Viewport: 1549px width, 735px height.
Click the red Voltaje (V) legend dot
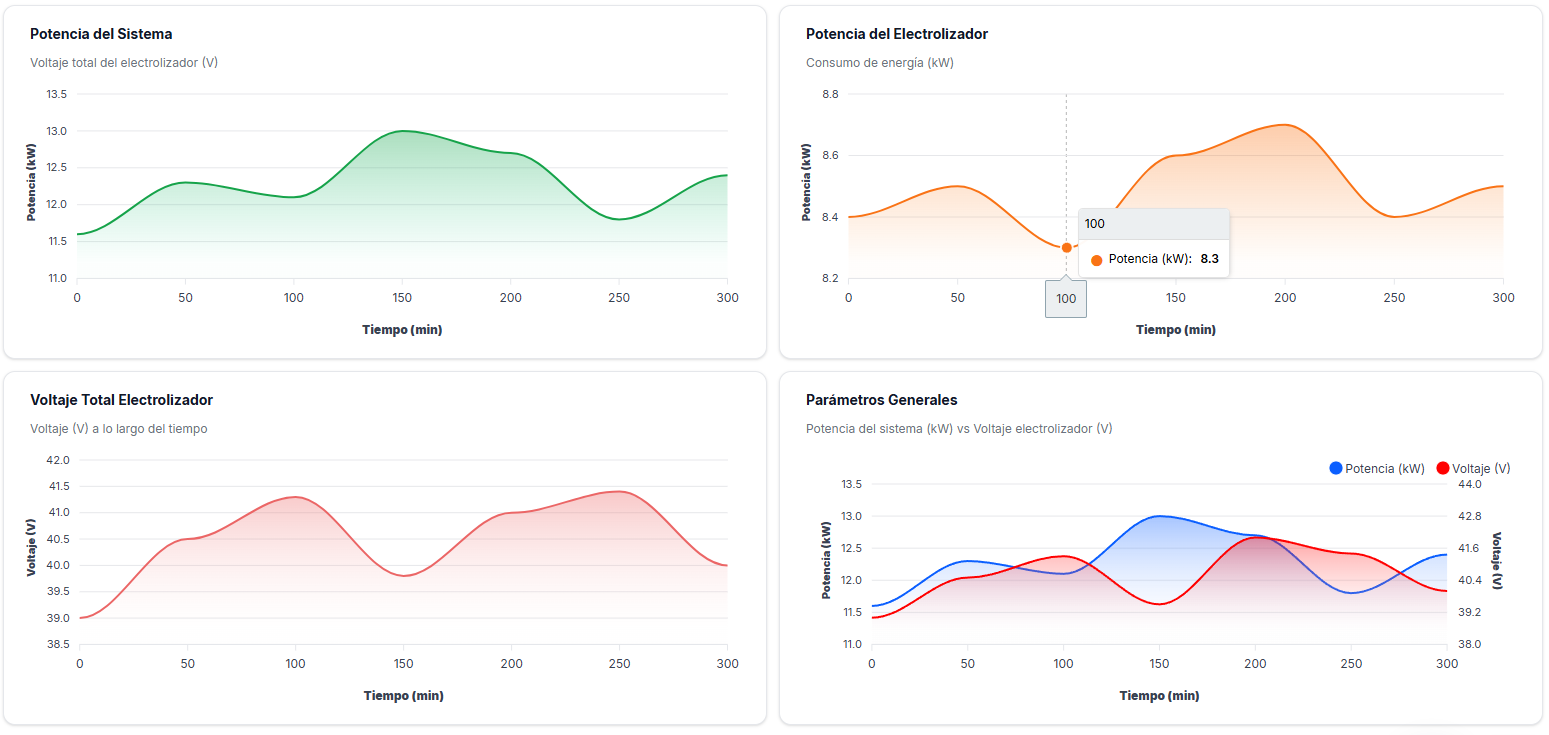point(1442,468)
